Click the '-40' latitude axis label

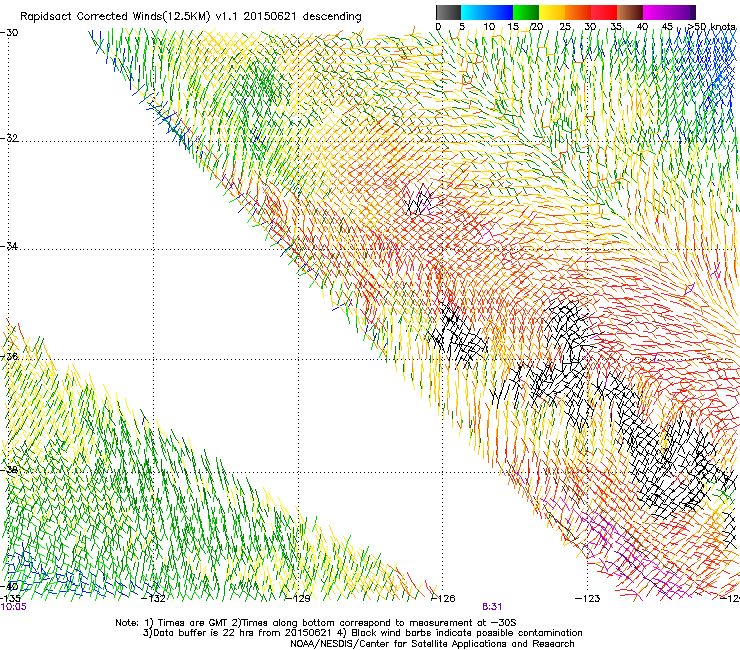coord(9,586)
